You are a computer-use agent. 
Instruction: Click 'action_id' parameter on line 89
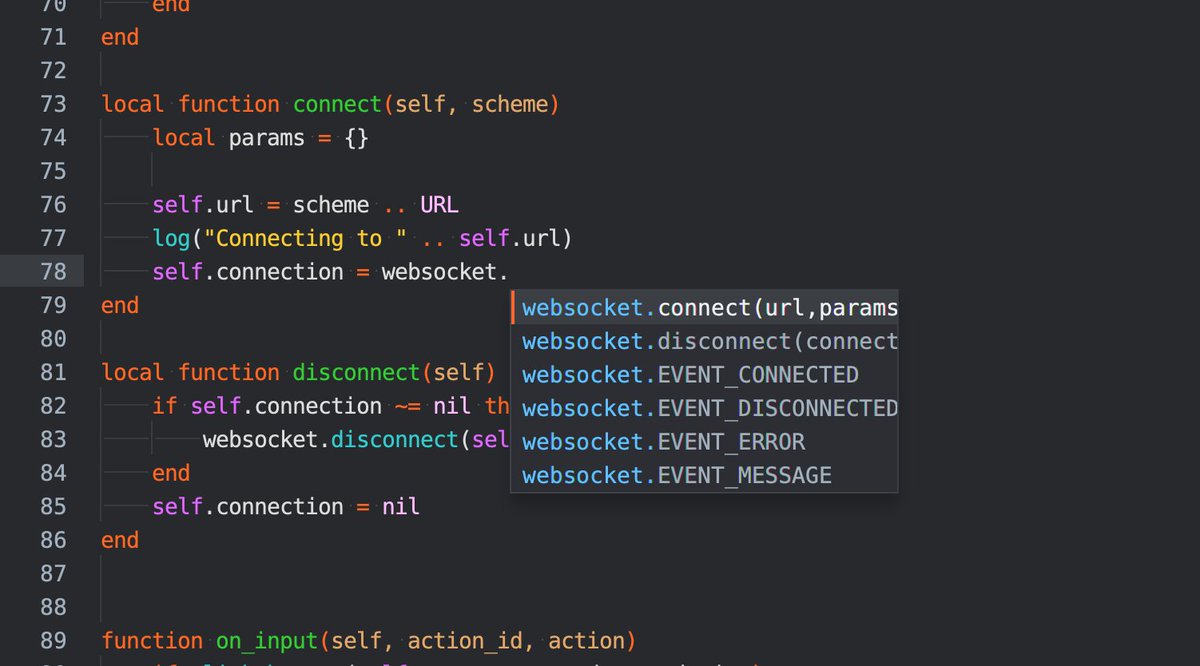click(465, 640)
